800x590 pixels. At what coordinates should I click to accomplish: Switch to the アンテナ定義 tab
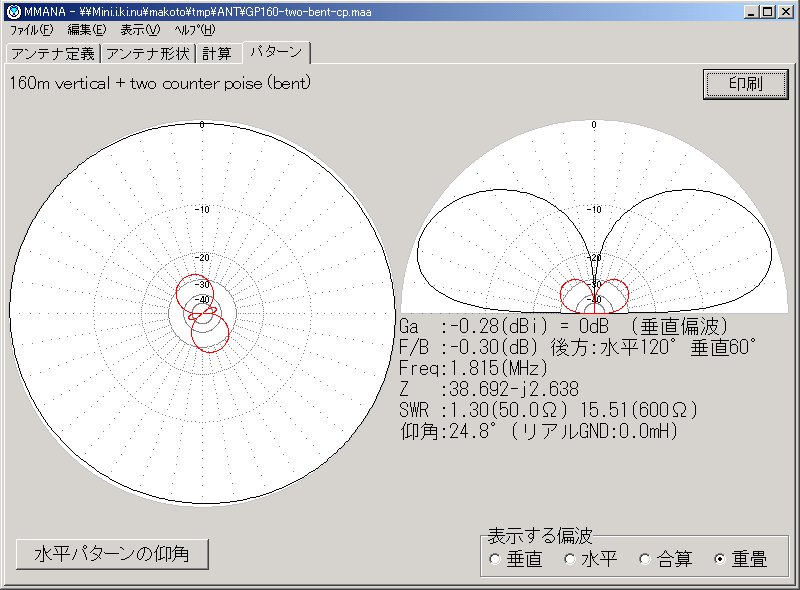pyautogui.click(x=52, y=53)
